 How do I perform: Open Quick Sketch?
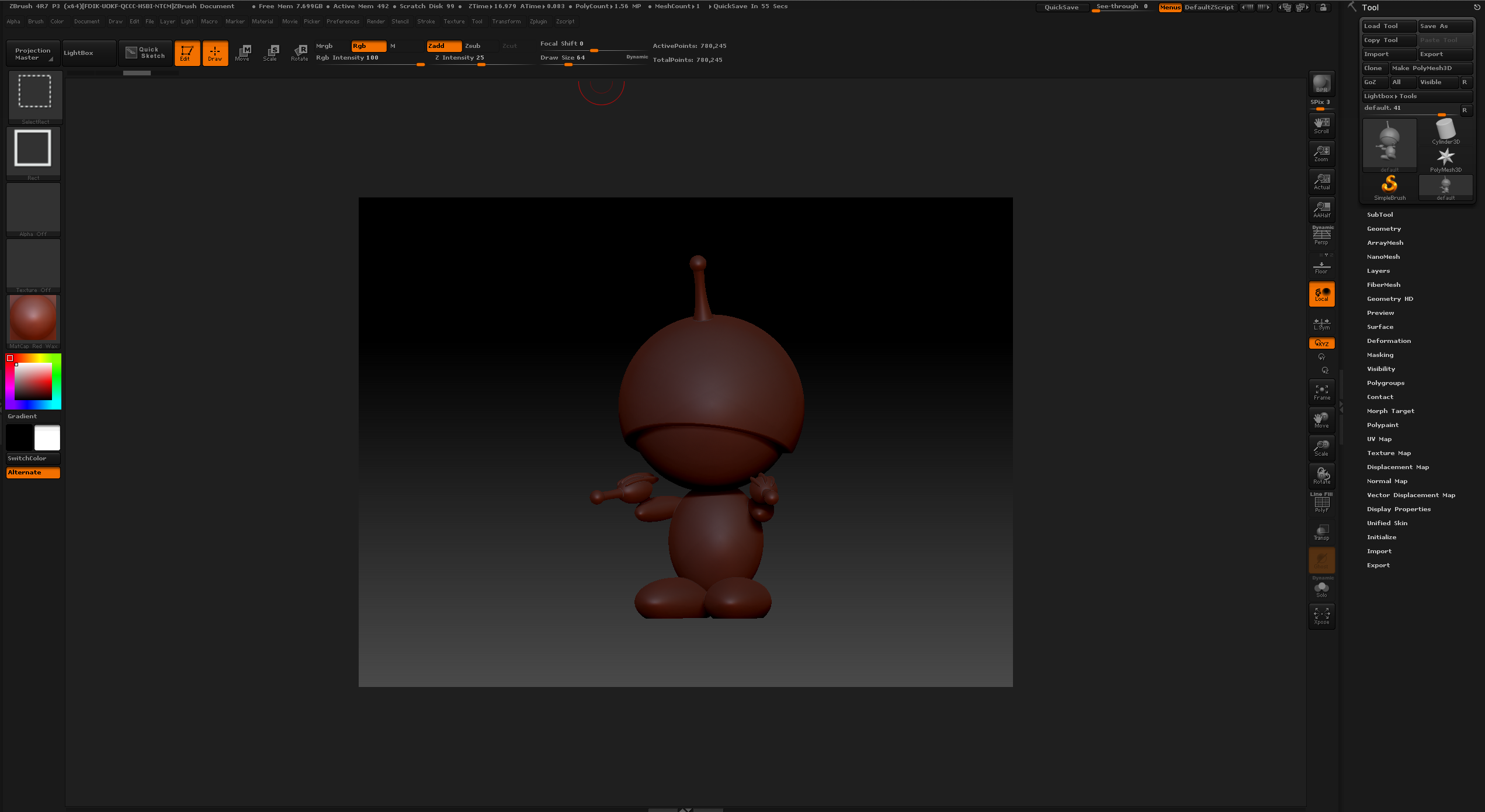(145, 53)
